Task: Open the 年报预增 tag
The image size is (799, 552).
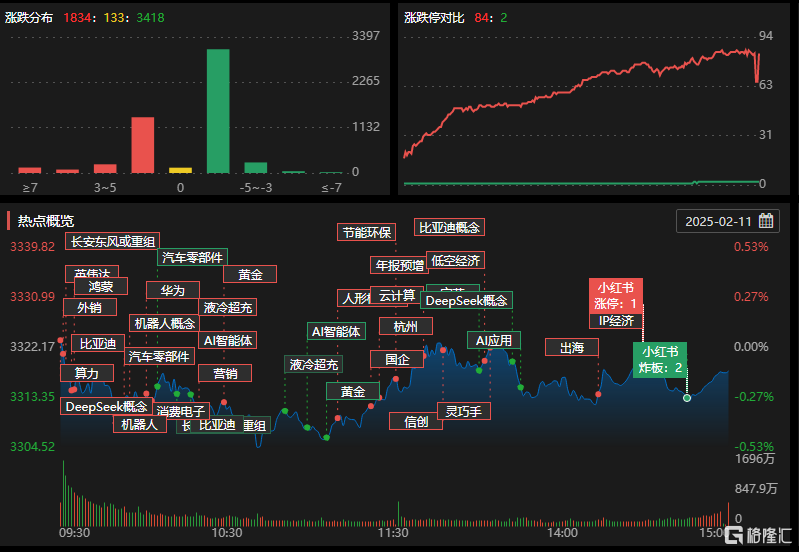Action: pyautogui.click(x=399, y=265)
